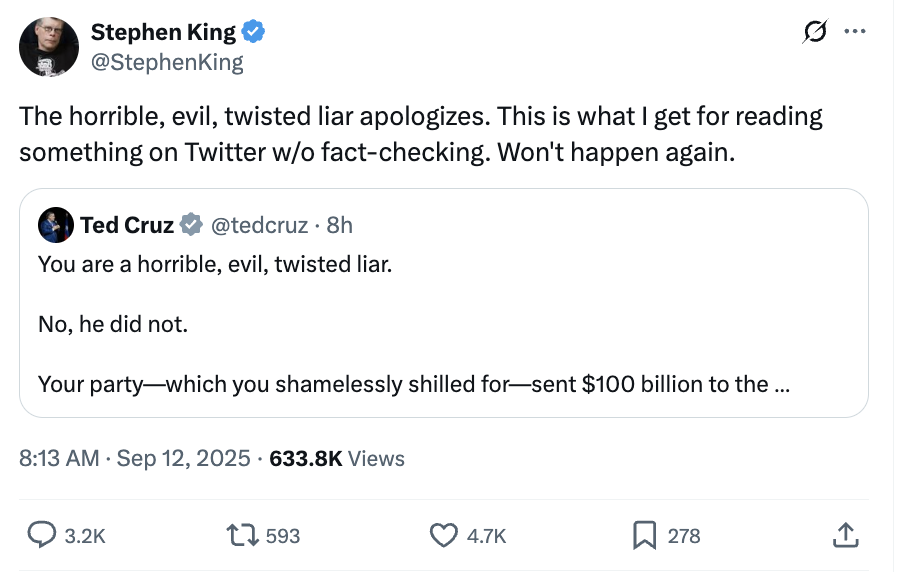Open the three-dot more options menu
This screenshot has height=572, width=900.
(853, 32)
